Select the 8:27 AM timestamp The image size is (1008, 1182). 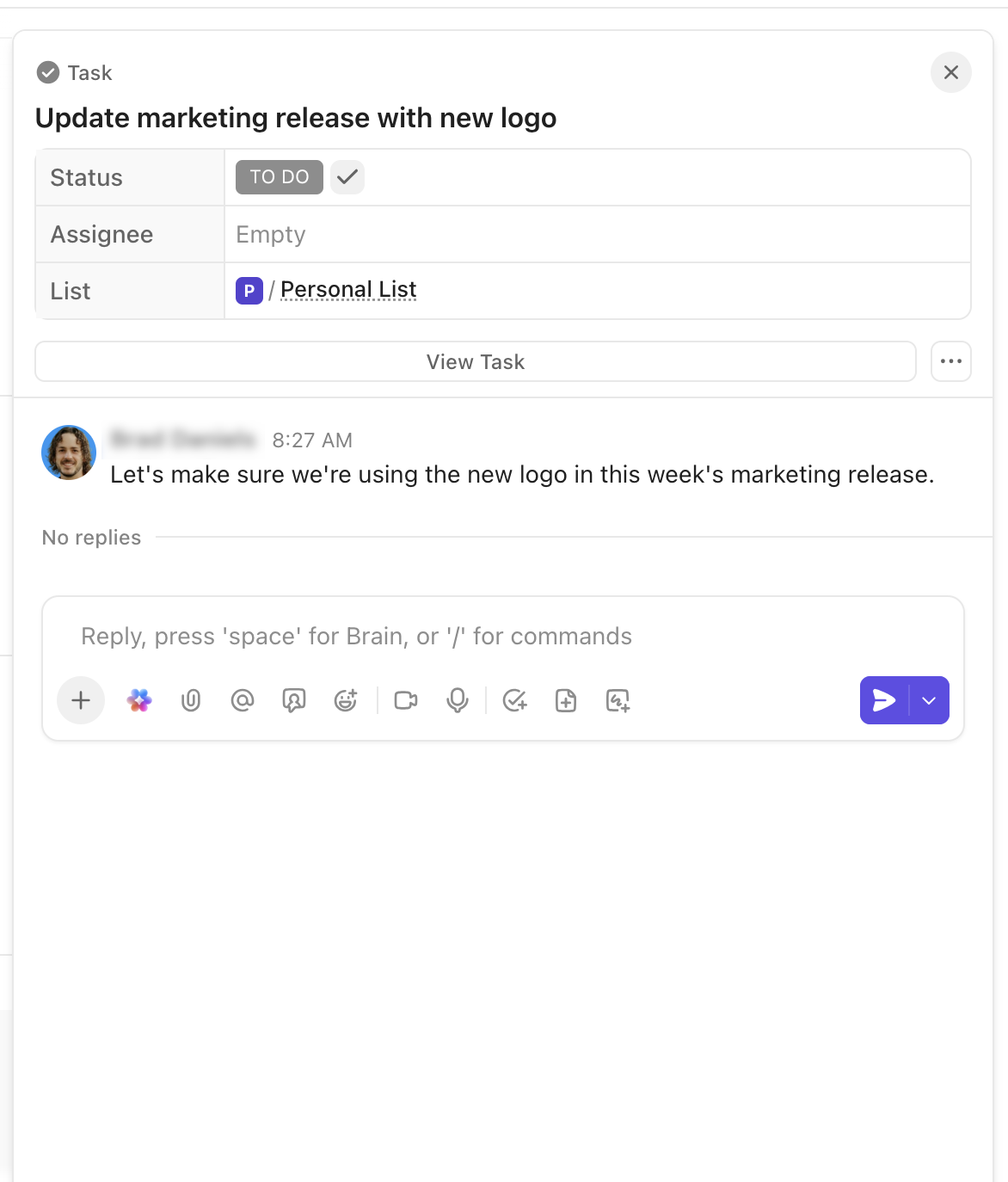coord(312,440)
